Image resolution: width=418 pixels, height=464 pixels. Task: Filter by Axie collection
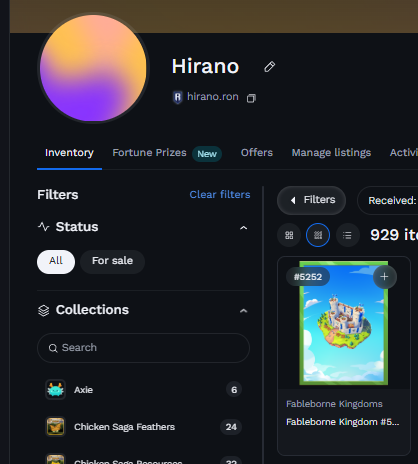143,389
